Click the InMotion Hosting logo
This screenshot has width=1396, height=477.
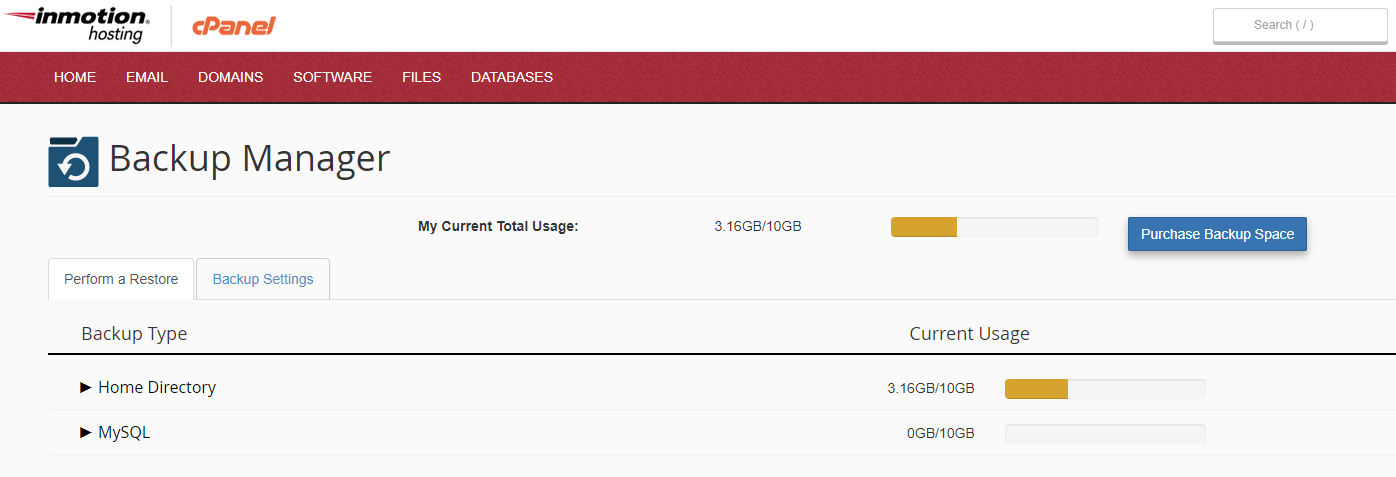point(77,25)
